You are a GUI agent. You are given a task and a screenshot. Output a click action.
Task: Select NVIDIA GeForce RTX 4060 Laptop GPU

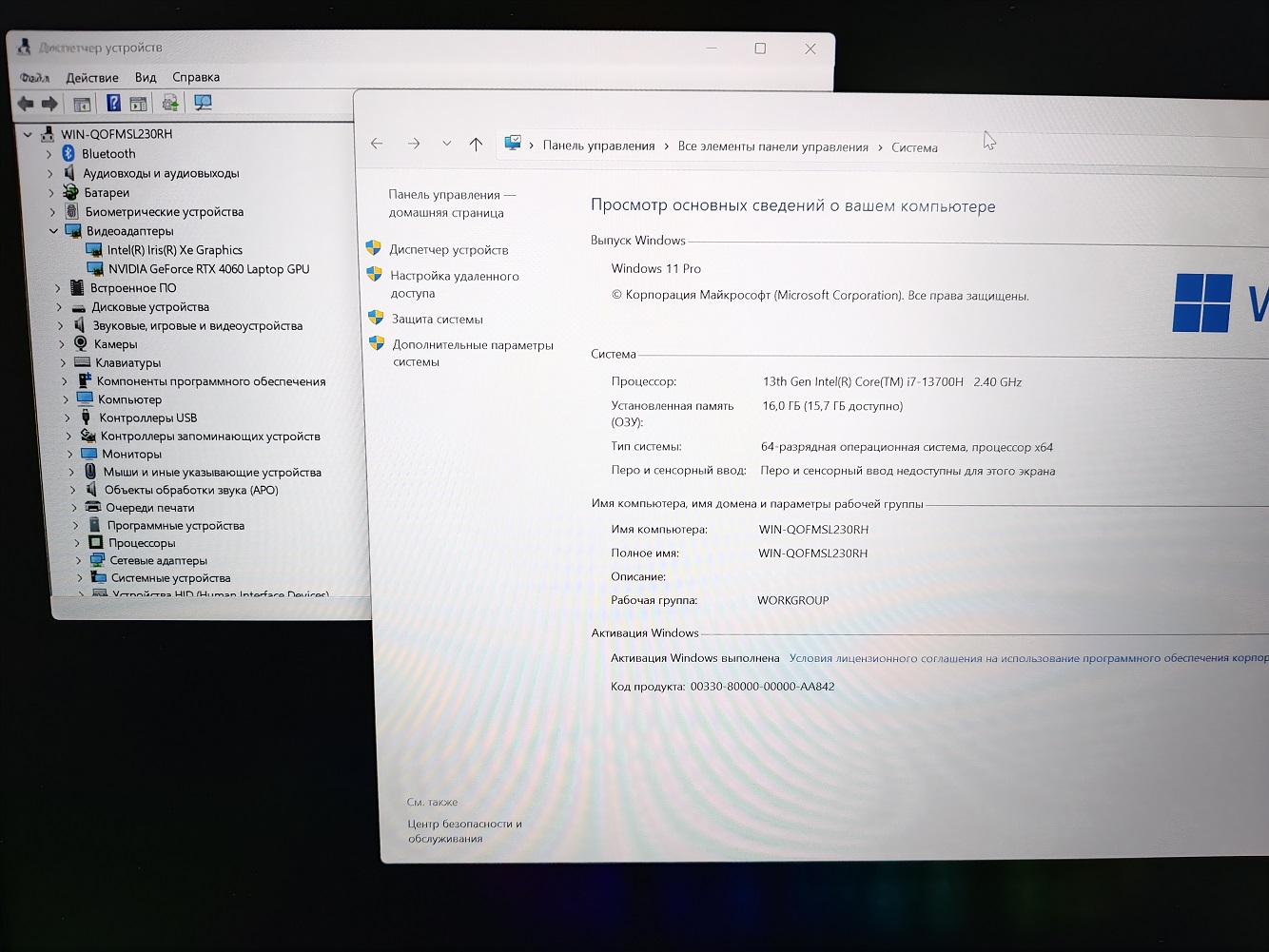[209, 269]
